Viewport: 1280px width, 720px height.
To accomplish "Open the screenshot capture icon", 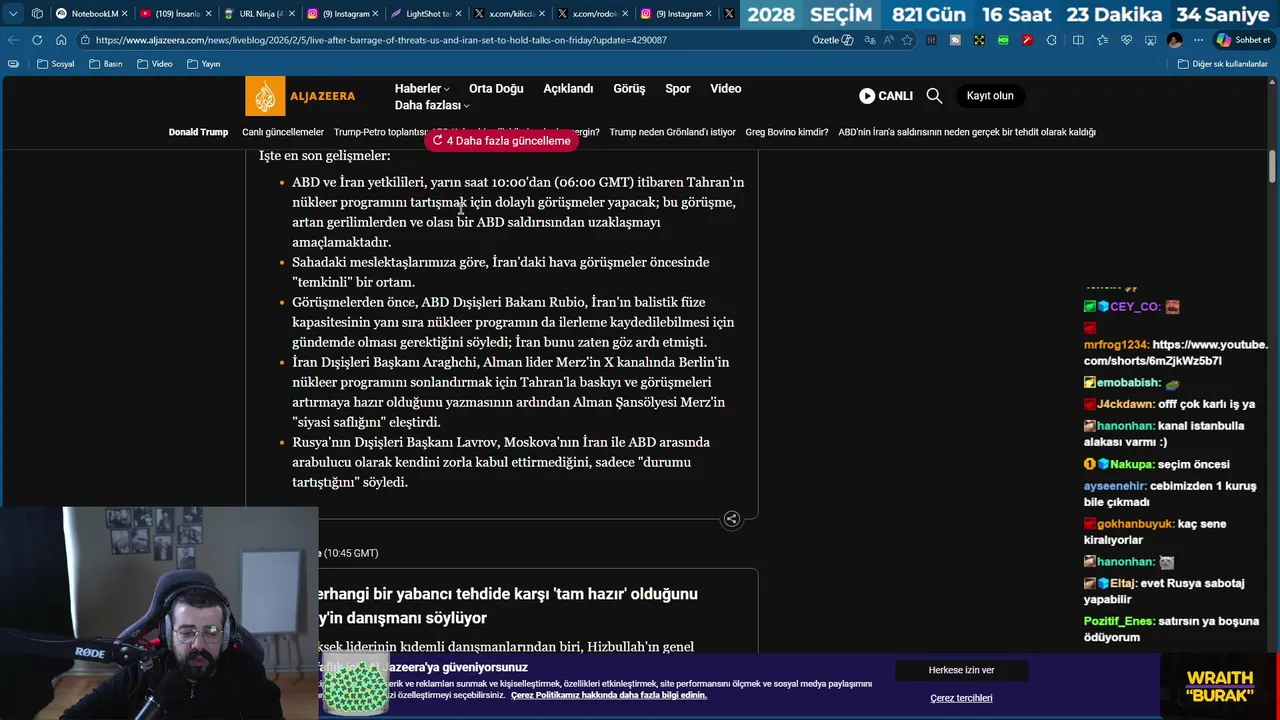I will (x=1150, y=40).
